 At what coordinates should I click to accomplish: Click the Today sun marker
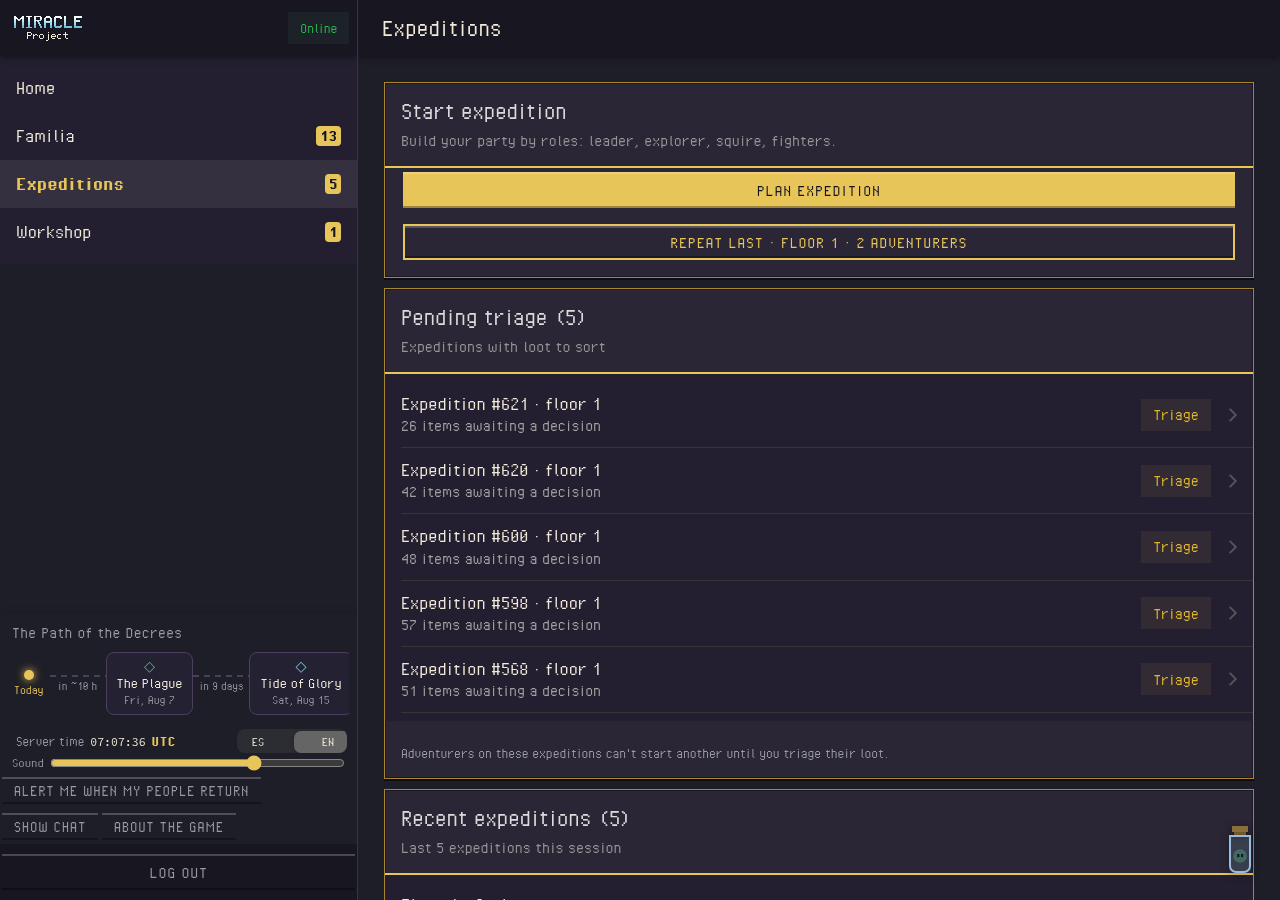point(29,675)
